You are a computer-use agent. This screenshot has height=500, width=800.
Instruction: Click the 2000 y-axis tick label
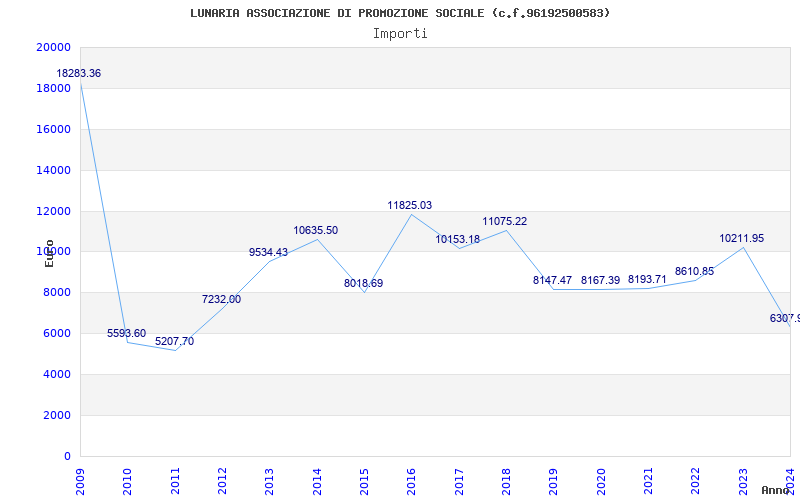click(x=57, y=415)
